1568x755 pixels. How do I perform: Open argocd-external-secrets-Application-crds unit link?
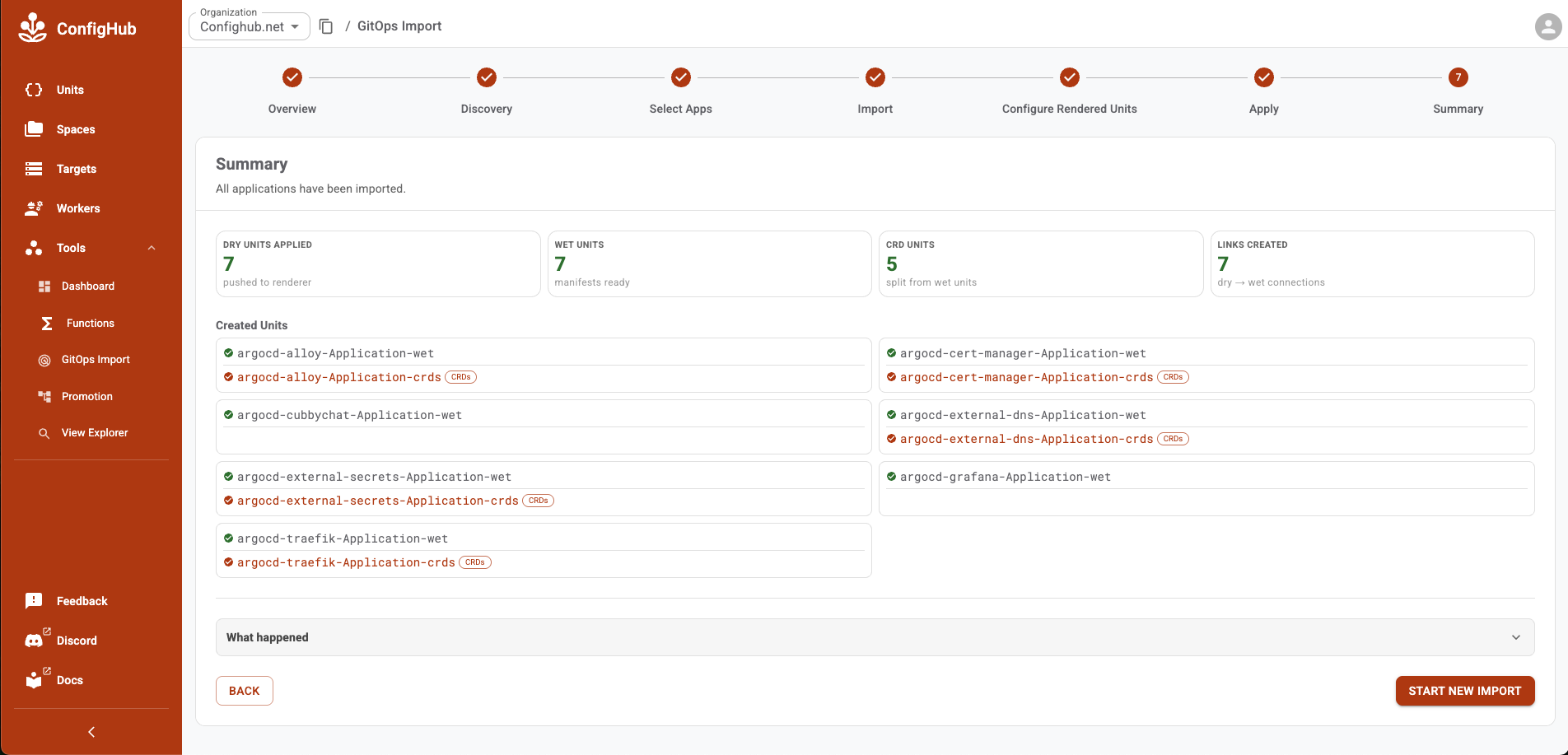pos(378,501)
